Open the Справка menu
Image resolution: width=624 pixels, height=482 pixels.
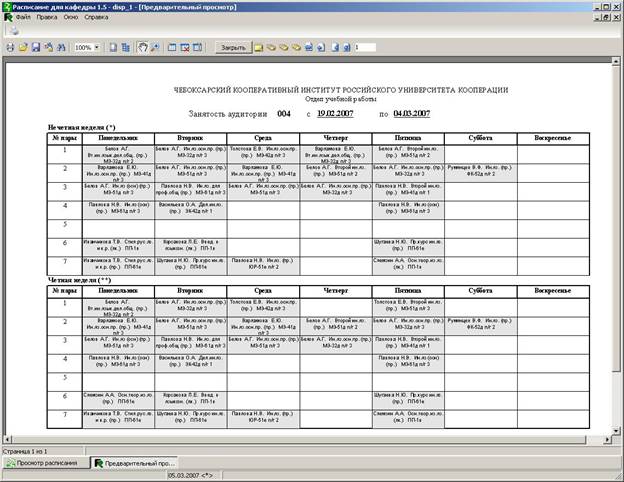pyautogui.click(x=98, y=19)
